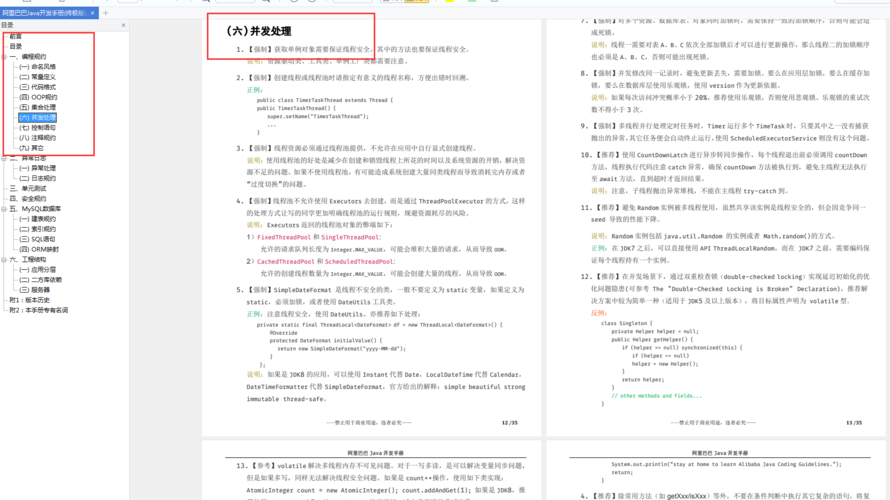Select the highlighted (六) 并发处理 item
The image size is (890, 500).
tap(37, 117)
